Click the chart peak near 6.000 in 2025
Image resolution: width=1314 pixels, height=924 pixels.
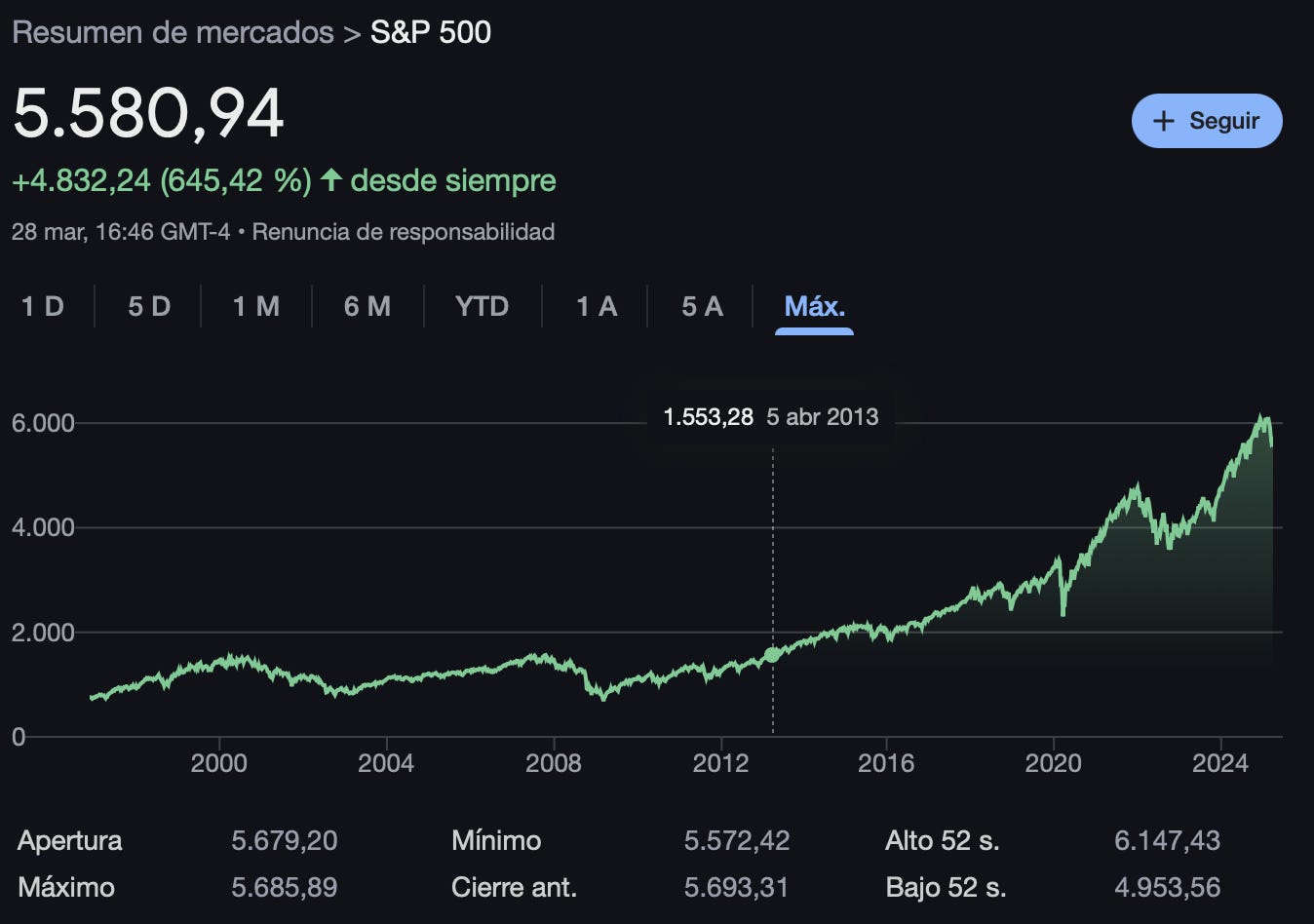pos(1263,417)
